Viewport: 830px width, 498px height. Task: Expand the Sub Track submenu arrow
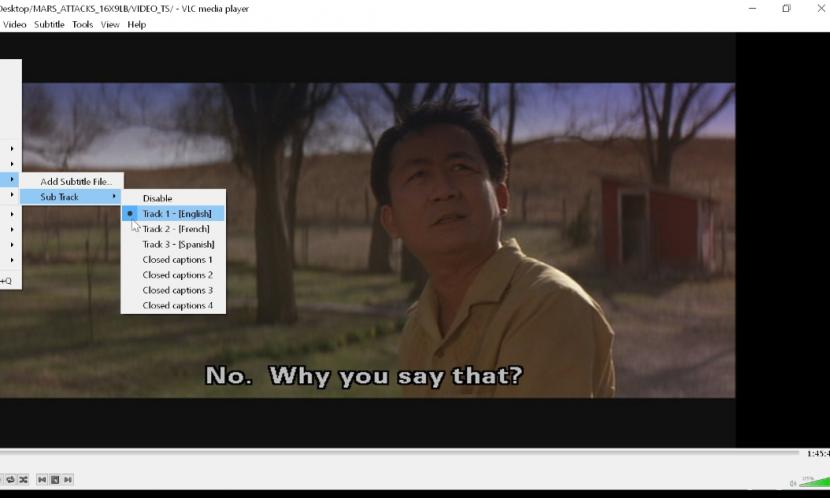[x=114, y=196]
